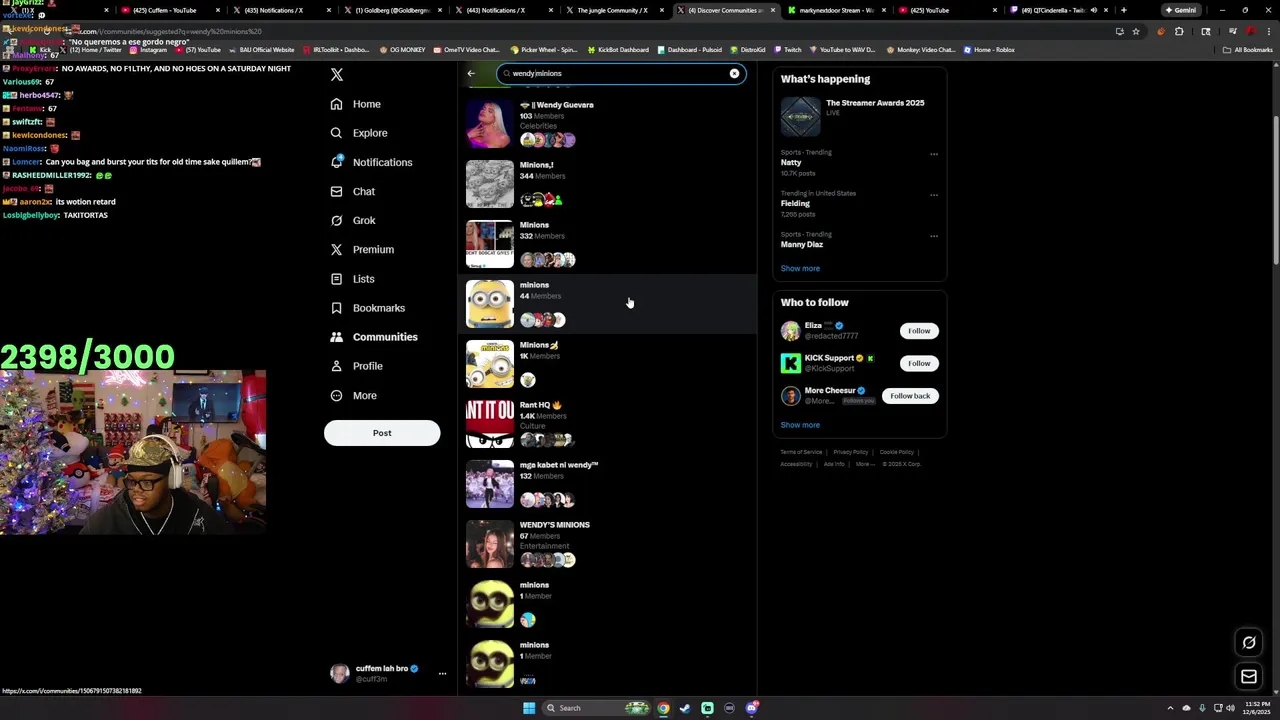Open the KickBot Dashboard bookmark
1280x720 pixels.
pyautogui.click(x=619, y=49)
